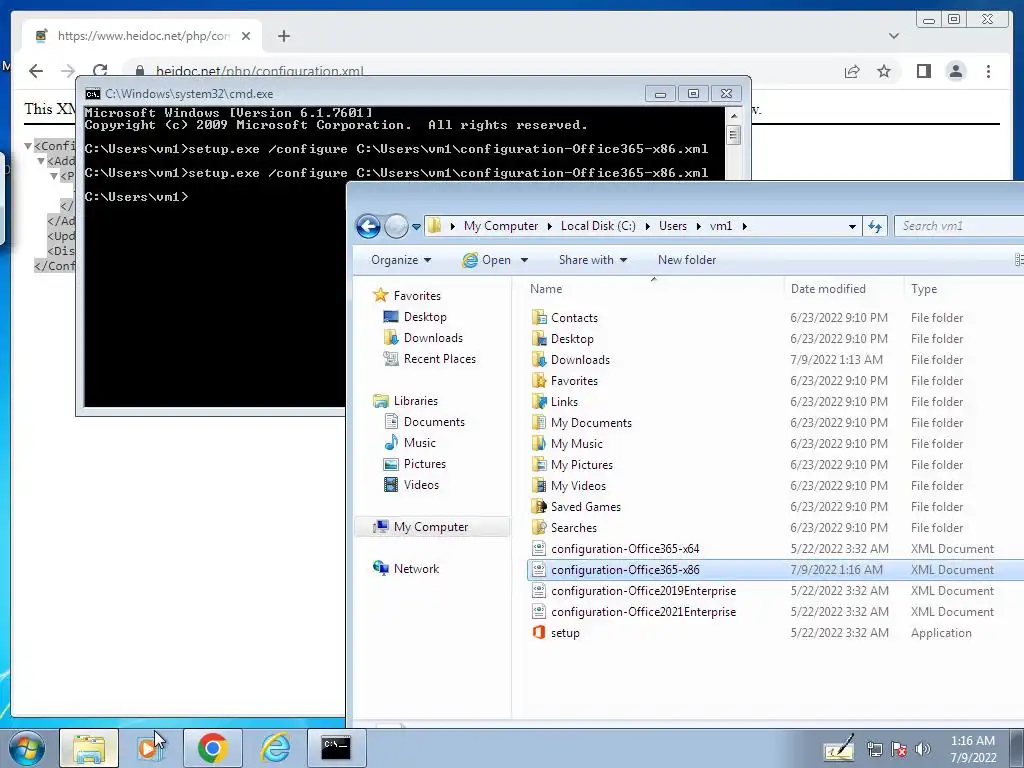Open the Organize menu

point(400,260)
